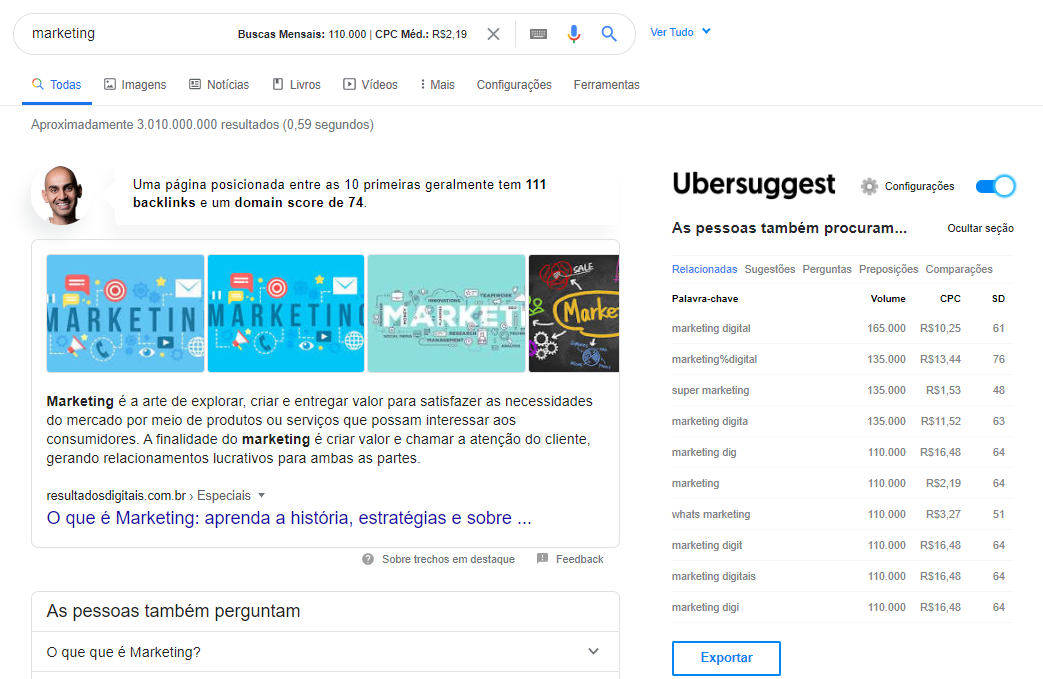Click Configurações label next to Ubersuggest gear
1043x679 pixels.
[x=919, y=186]
